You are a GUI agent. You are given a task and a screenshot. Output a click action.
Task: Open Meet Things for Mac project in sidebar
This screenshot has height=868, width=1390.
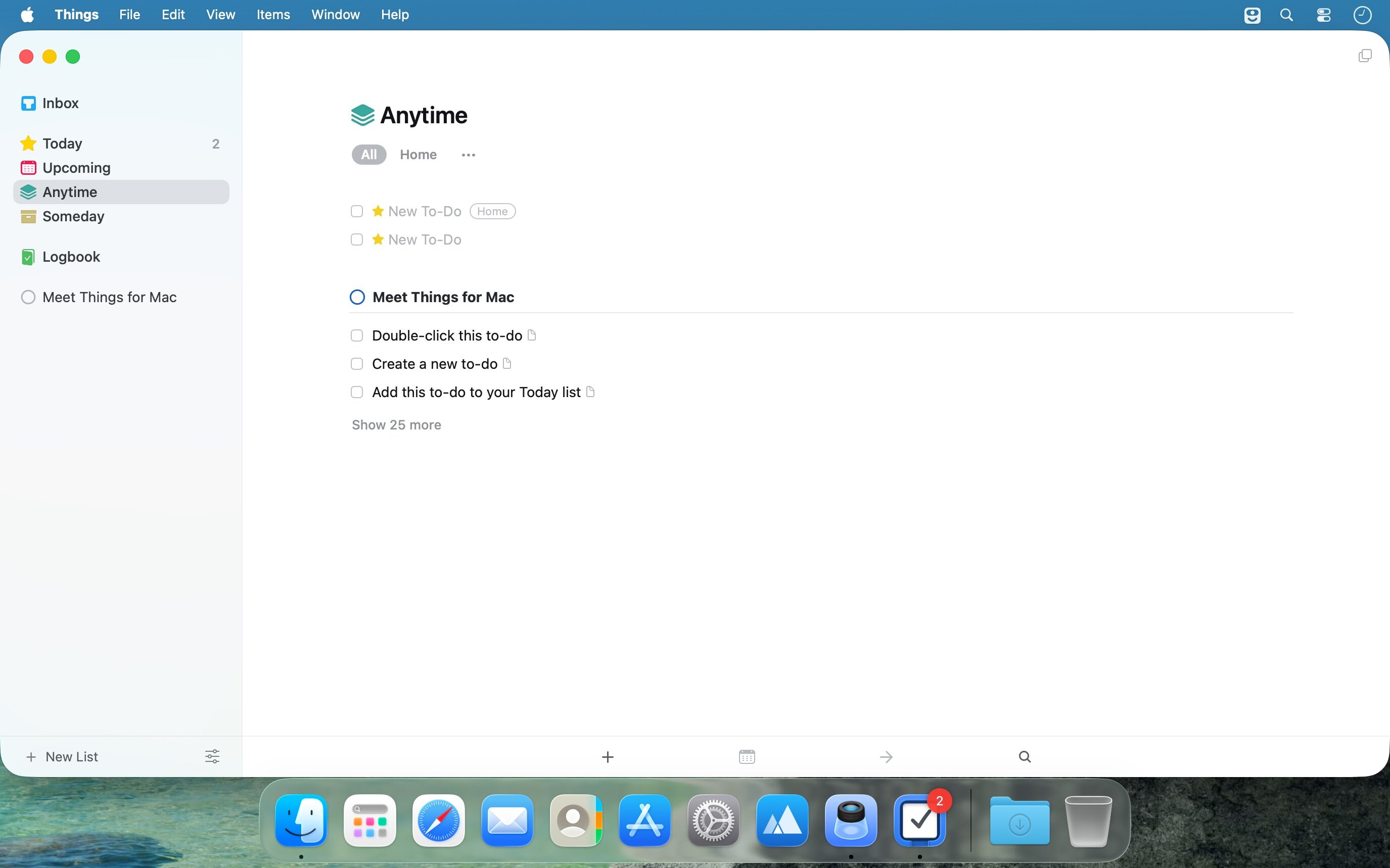tap(121, 298)
